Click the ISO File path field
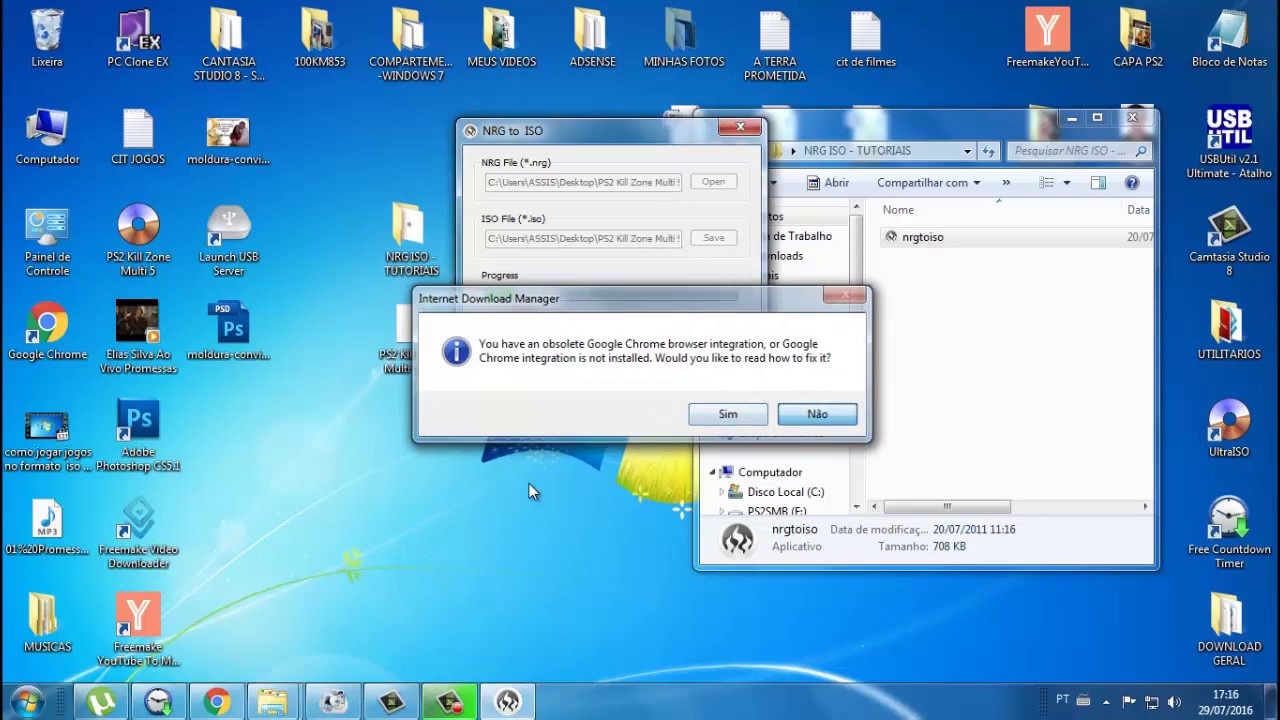1280x720 pixels. 583,238
